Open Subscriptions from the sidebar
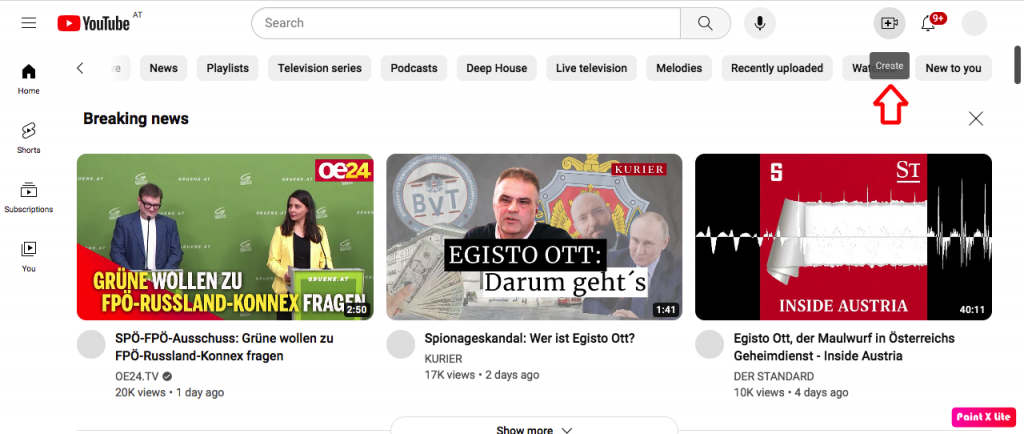The width and height of the screenshot is (1024, 434). (29, 198)
